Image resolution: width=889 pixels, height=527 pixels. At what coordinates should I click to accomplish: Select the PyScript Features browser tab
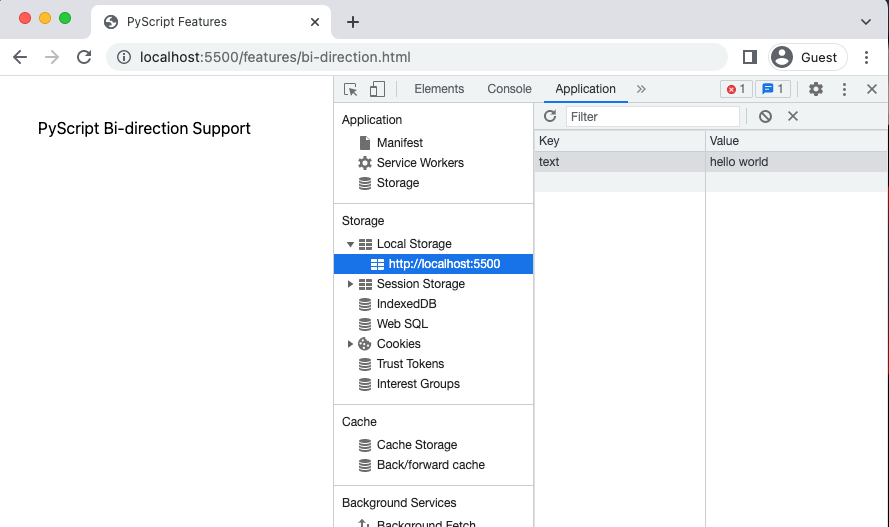point(211,22)
